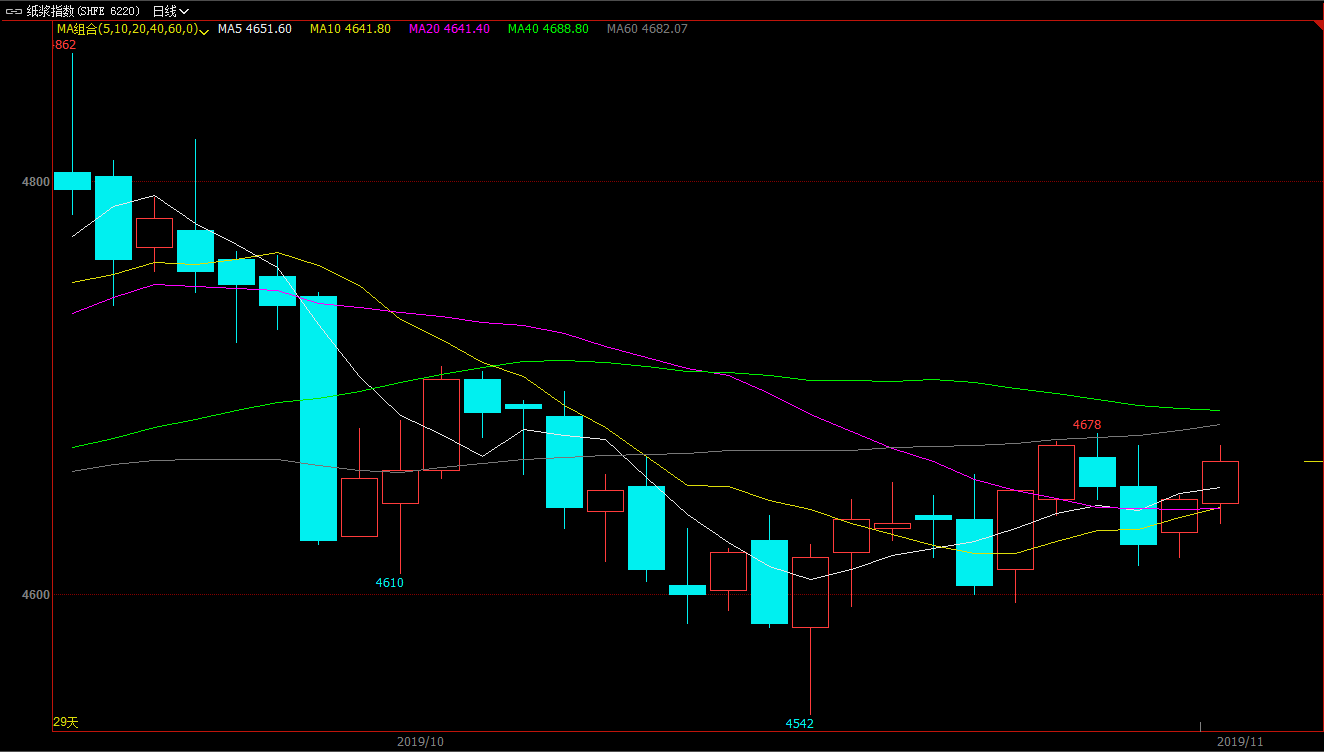Select the MA20 4641.40 legend label
Screen dimensions: 1324x752
click(x=449, y=29)
